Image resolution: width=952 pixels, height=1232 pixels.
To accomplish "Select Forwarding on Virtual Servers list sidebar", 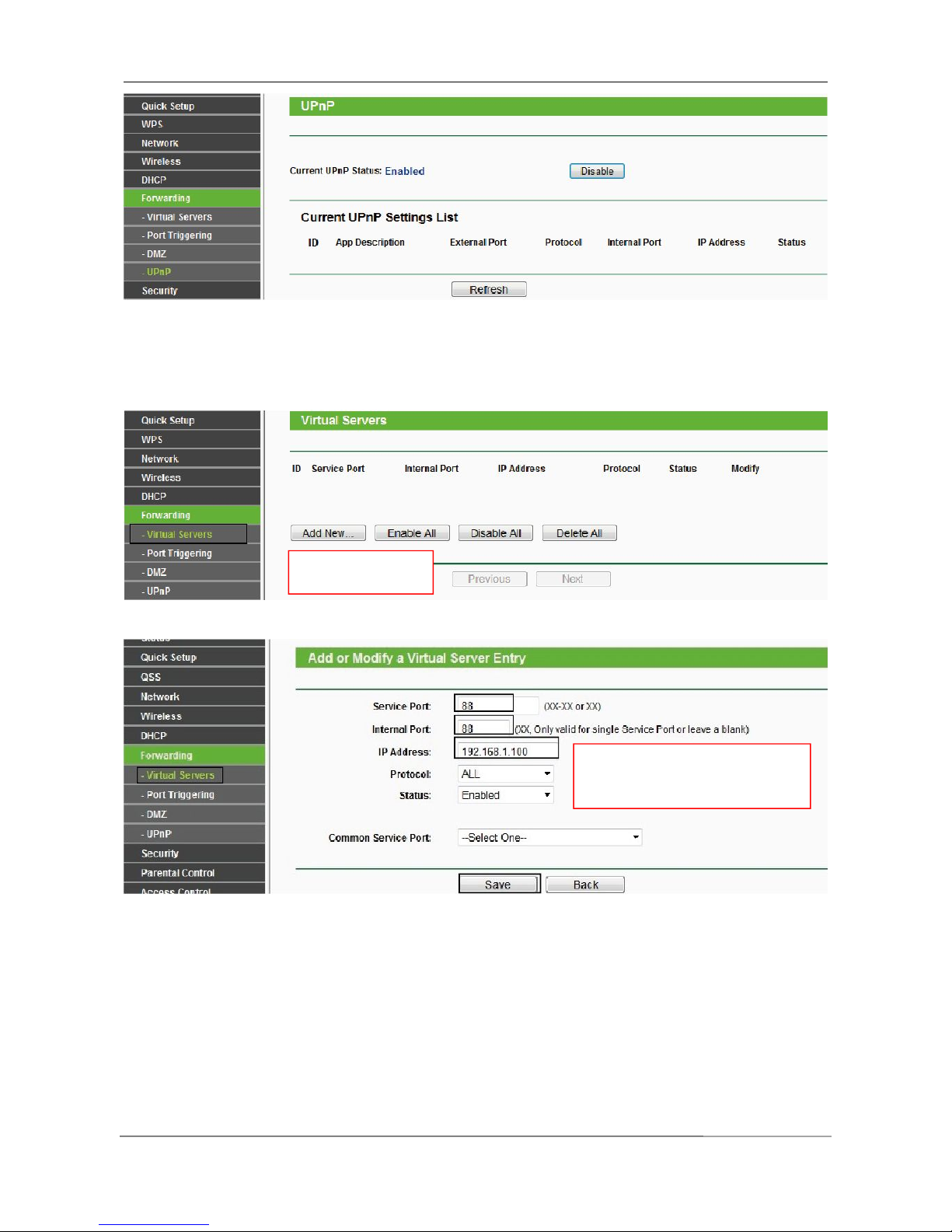I will tap(192, 515).
